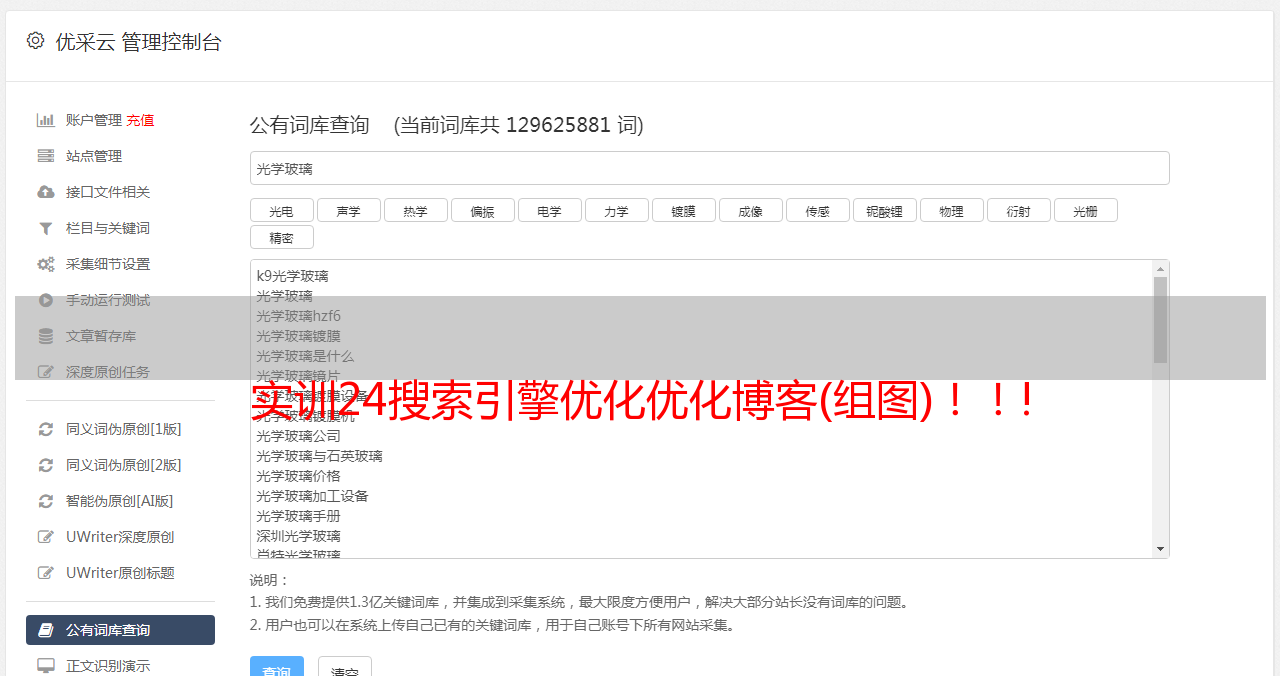Click the 清空 button
The image size is (1280, 676).
[x=345, y=667]
